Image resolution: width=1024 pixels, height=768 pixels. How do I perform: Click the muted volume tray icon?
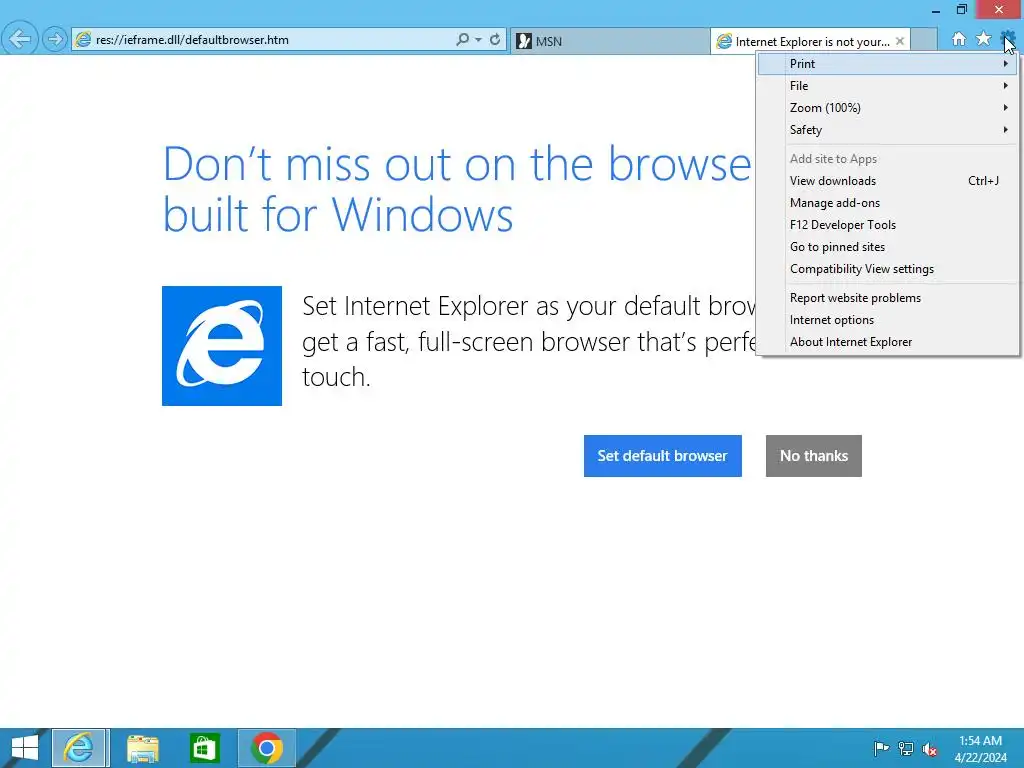pyautogui.click(x=930, y=748)
